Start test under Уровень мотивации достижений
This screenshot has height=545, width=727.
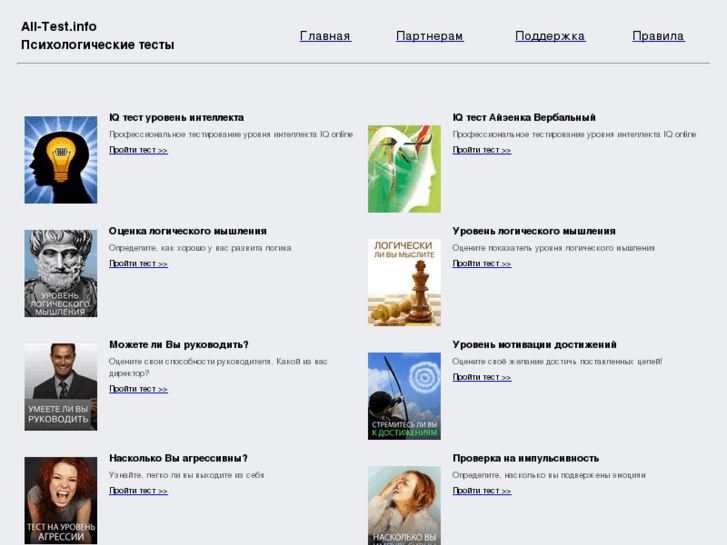pos(481,377)
